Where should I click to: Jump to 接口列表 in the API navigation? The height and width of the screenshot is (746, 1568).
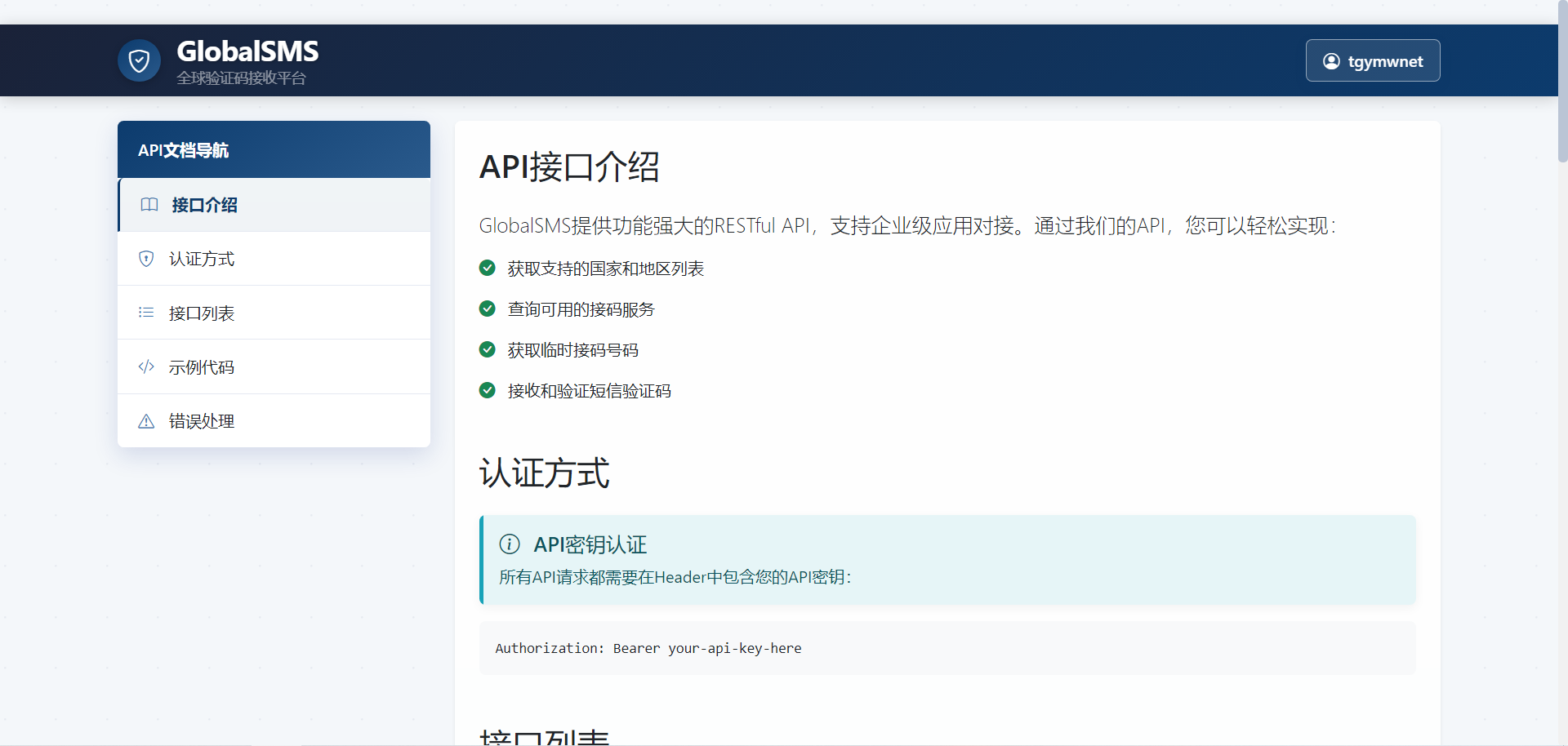pyautogui.click(x=202, y=313)
